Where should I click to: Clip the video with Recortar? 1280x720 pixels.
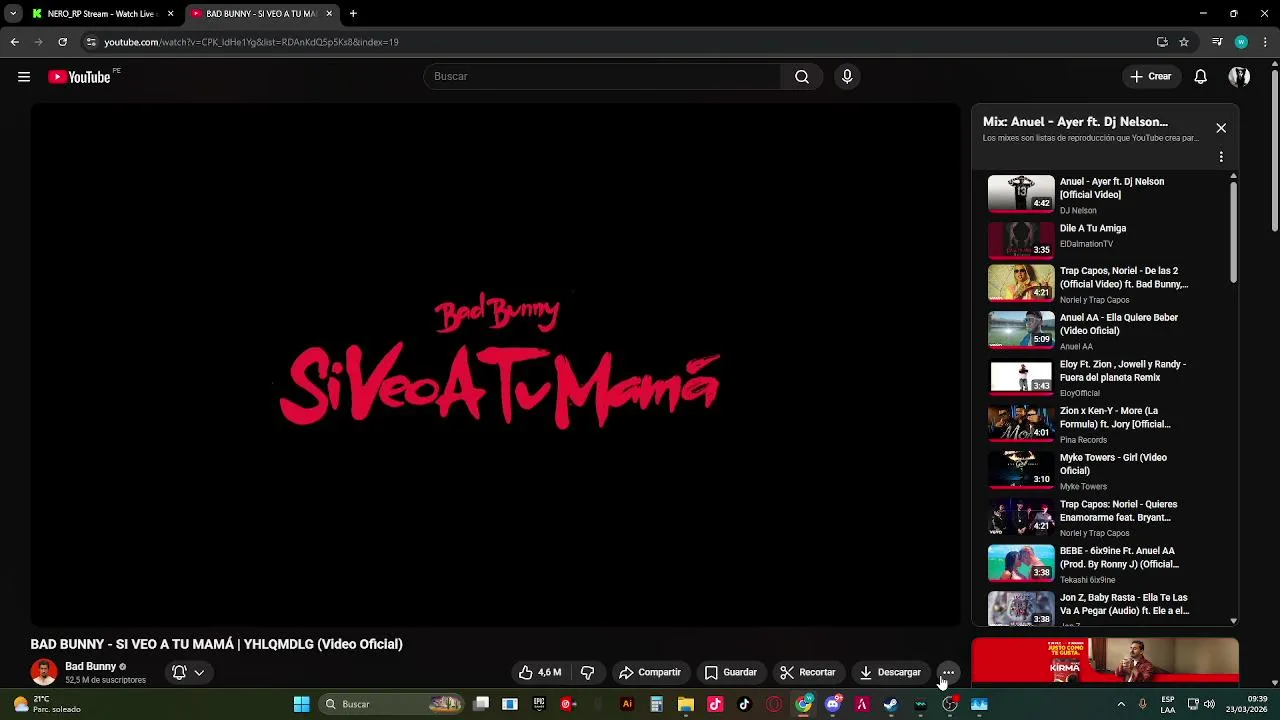[x=808, y=672]
